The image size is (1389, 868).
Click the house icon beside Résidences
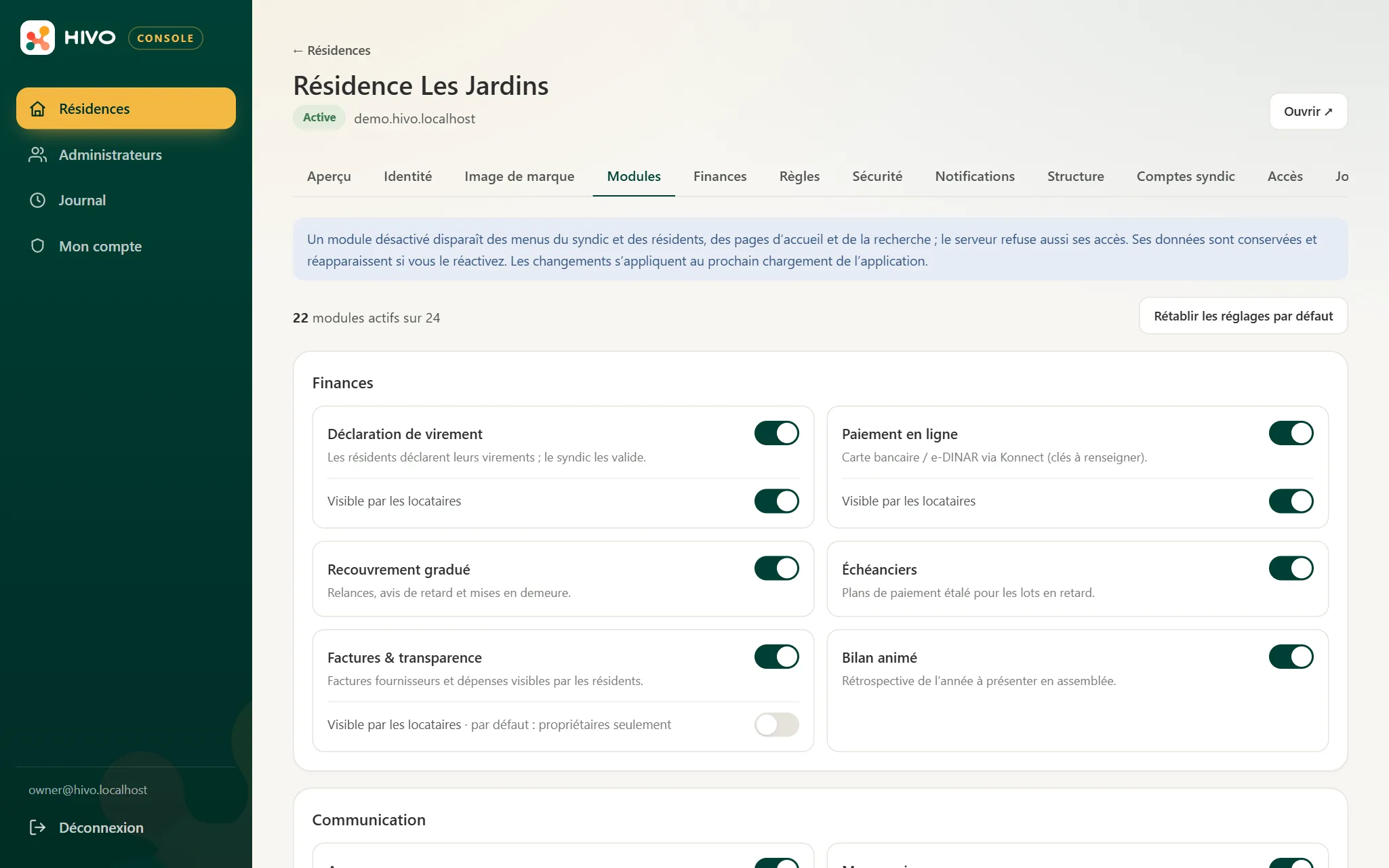[38, 108]
